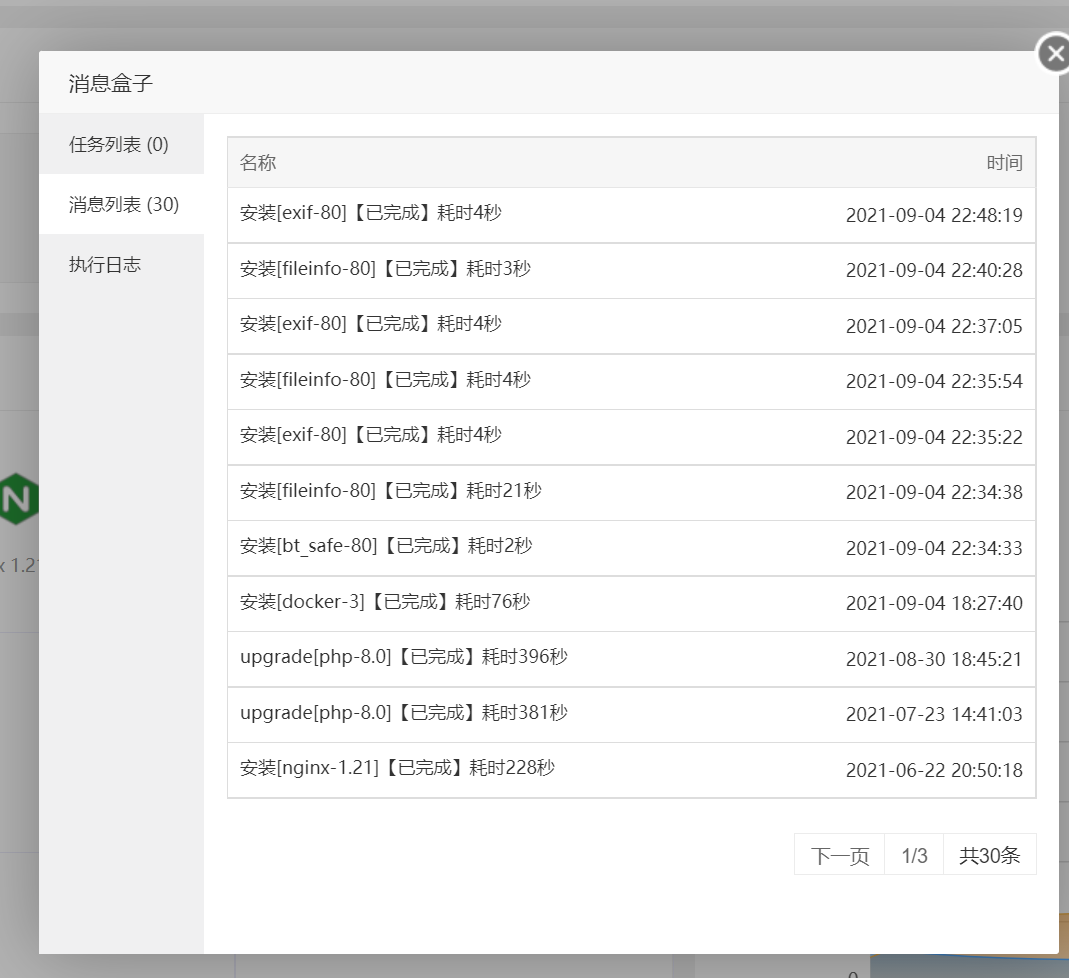
Task: Click timestamp 2021-09-04 22:35:54
Action: click(x=934, y=382)
